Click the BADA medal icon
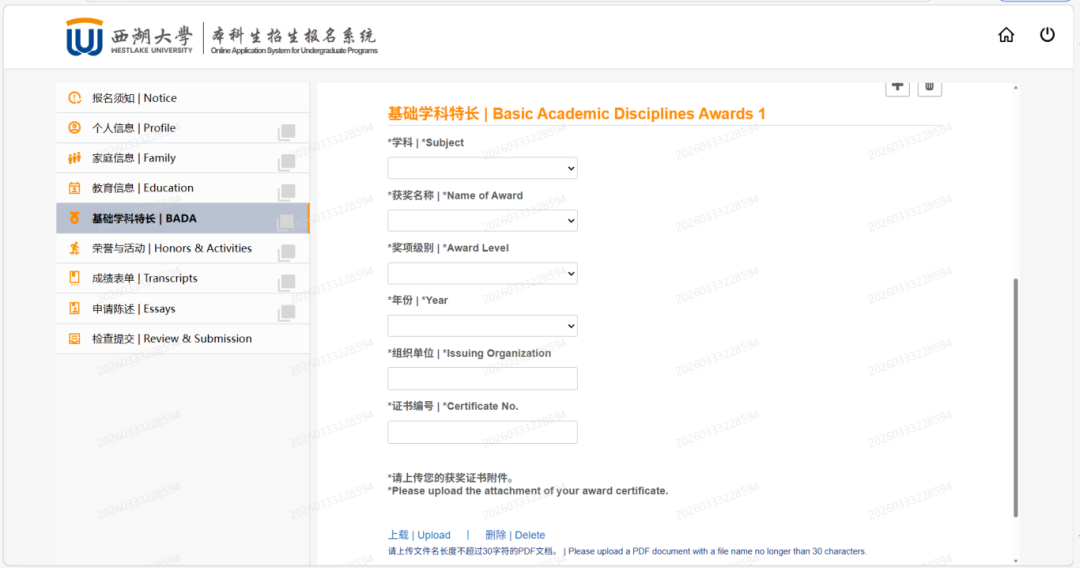Screen dimensions: 1080x568 point(74,218)
